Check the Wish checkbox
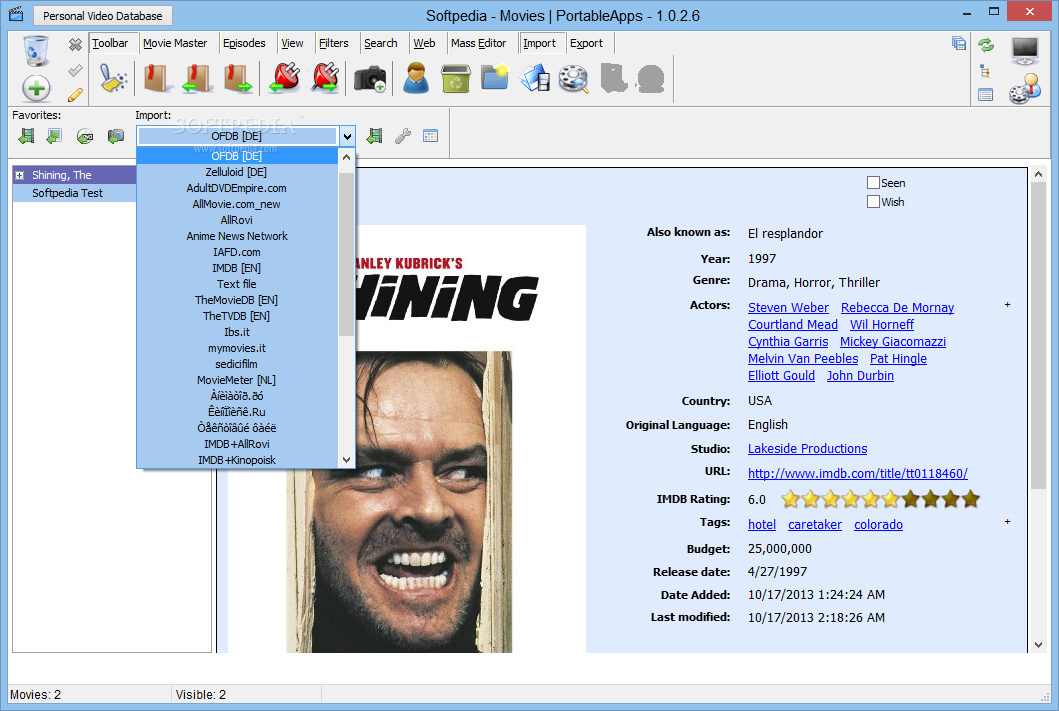 [x=873, y=201]
